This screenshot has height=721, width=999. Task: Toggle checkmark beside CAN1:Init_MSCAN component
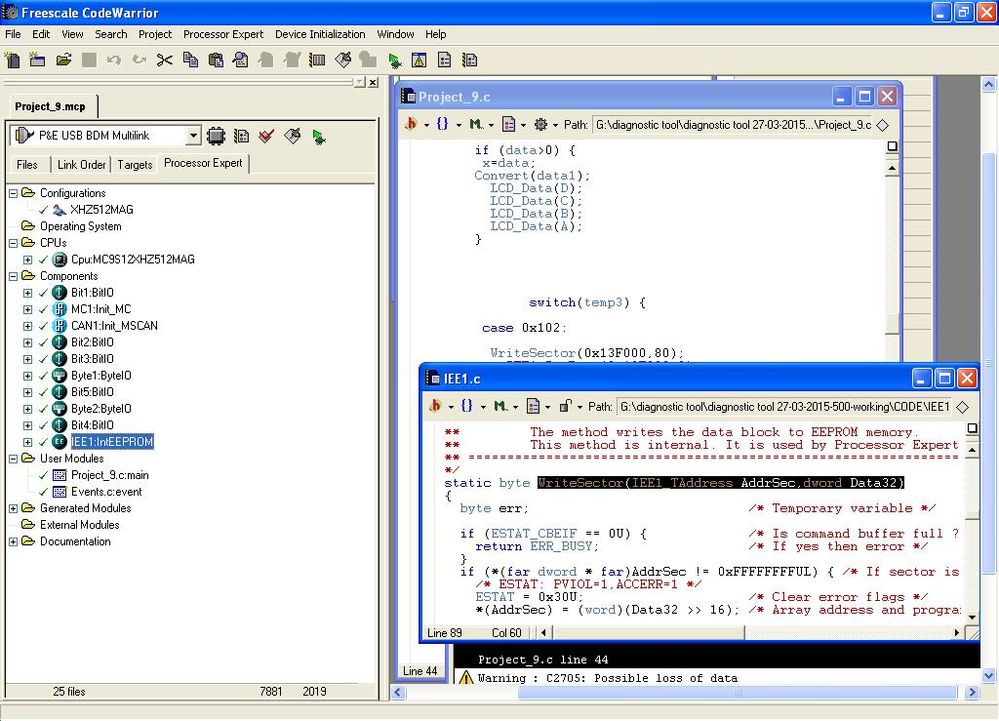point(43,325)
